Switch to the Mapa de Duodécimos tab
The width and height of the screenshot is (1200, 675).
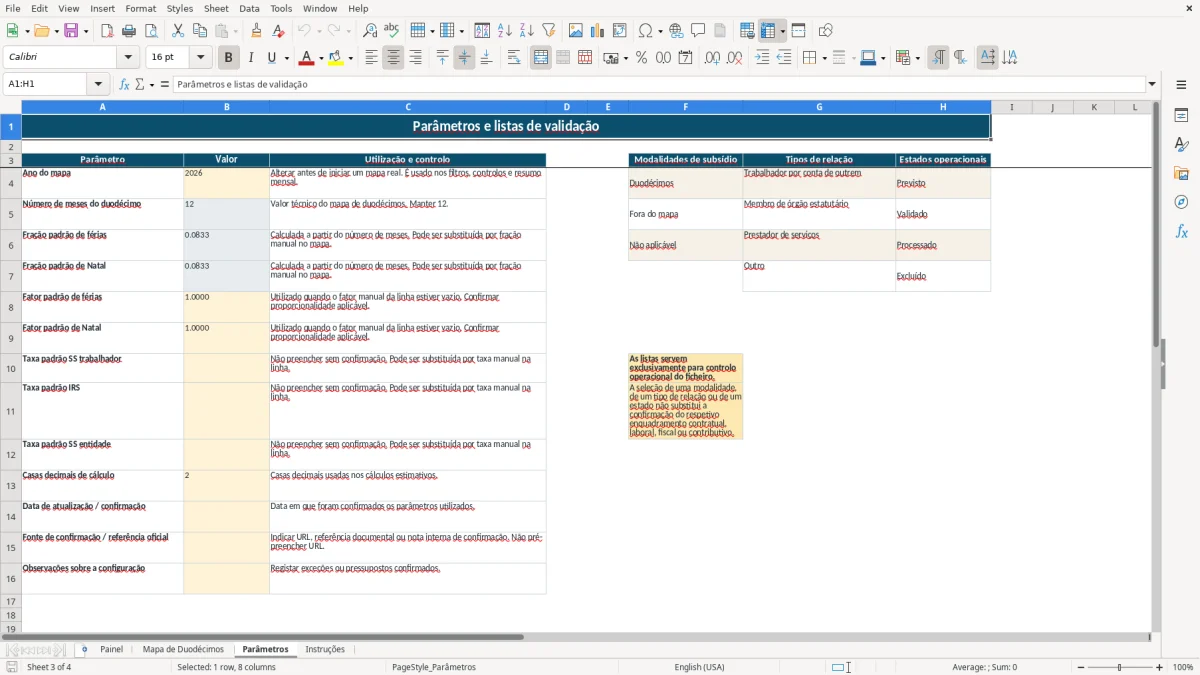click(x=183, y=649)
